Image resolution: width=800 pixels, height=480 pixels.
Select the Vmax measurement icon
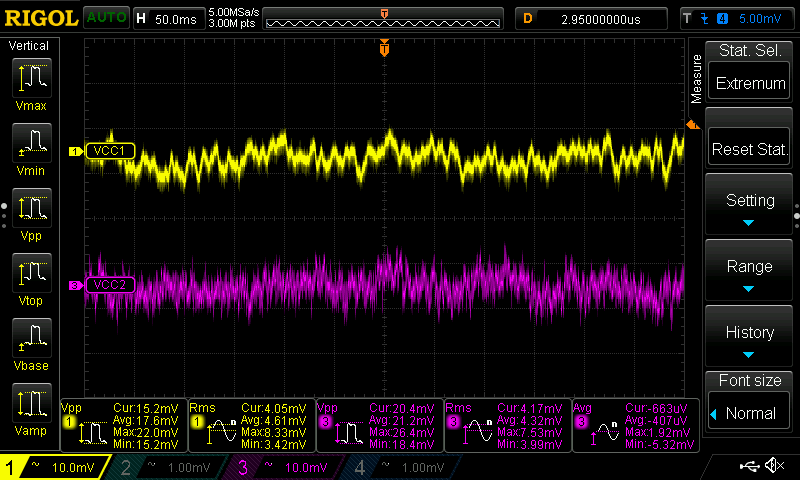tap(32, 78)
